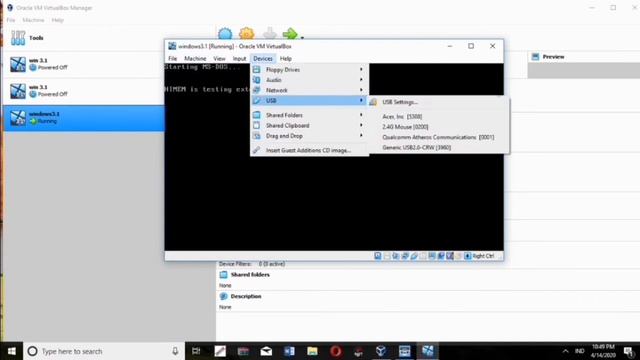Click hard disk activity icon in VM status bar
640x360 pixels.
[x=378, y=256]
